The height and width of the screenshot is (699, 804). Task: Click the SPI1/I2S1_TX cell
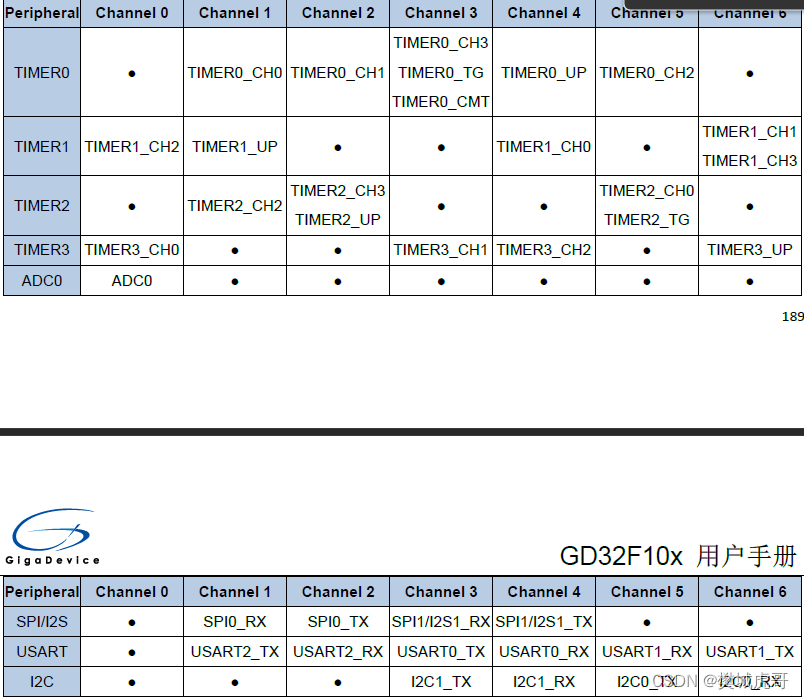pyautogui.click(x=543, y=621)
